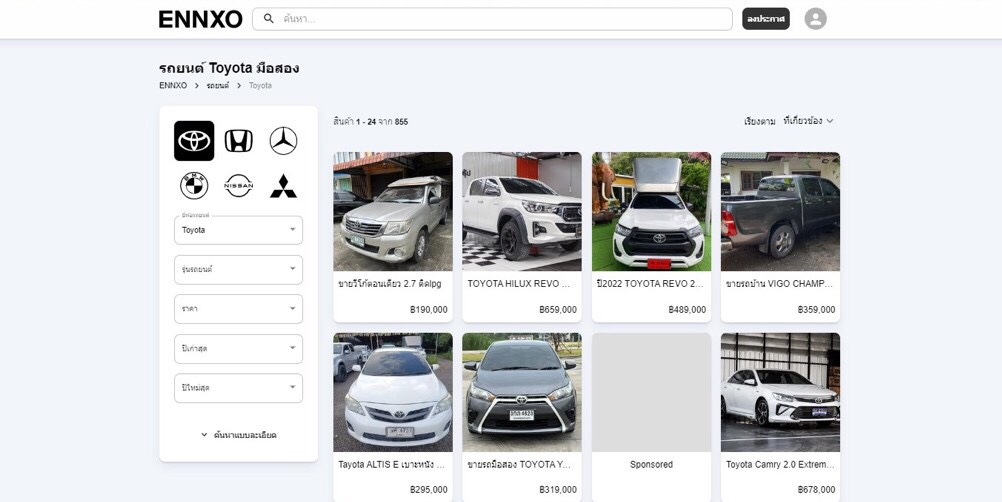This screenshot has height=502, width=1002.
Task: Click the post ad button
Action: point(765,19)
